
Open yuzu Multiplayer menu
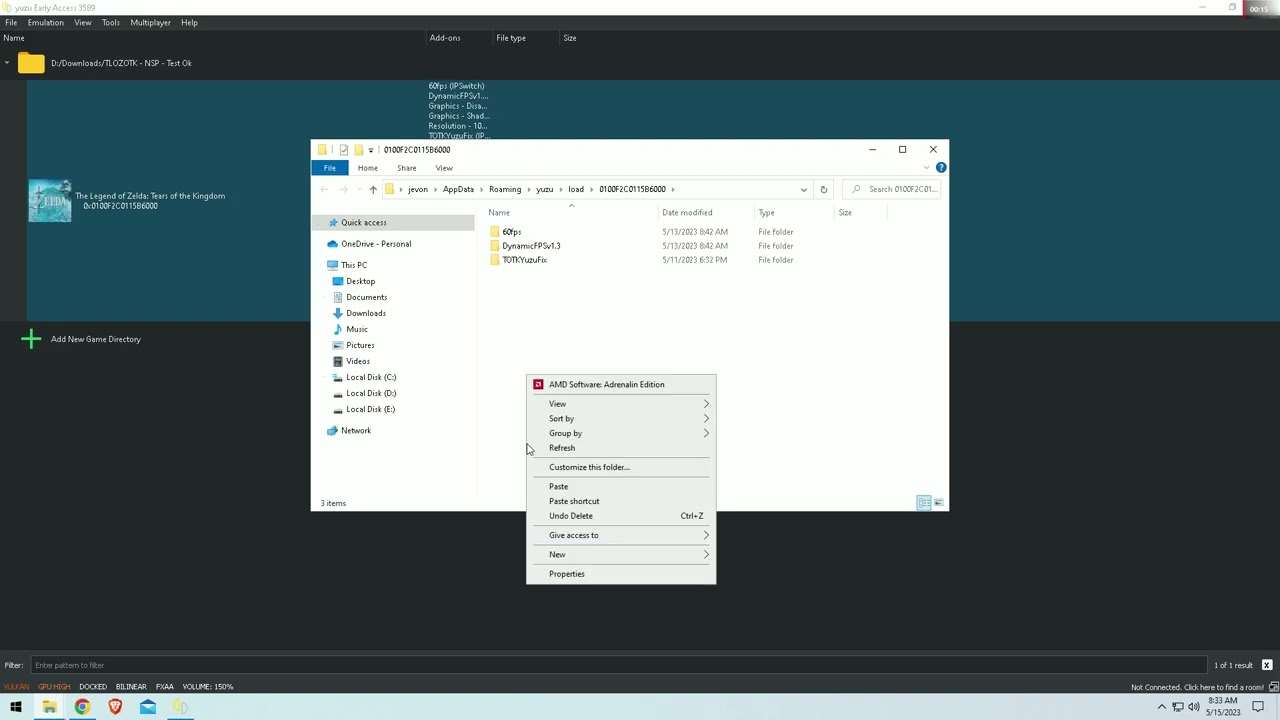(x=150, y=22)
